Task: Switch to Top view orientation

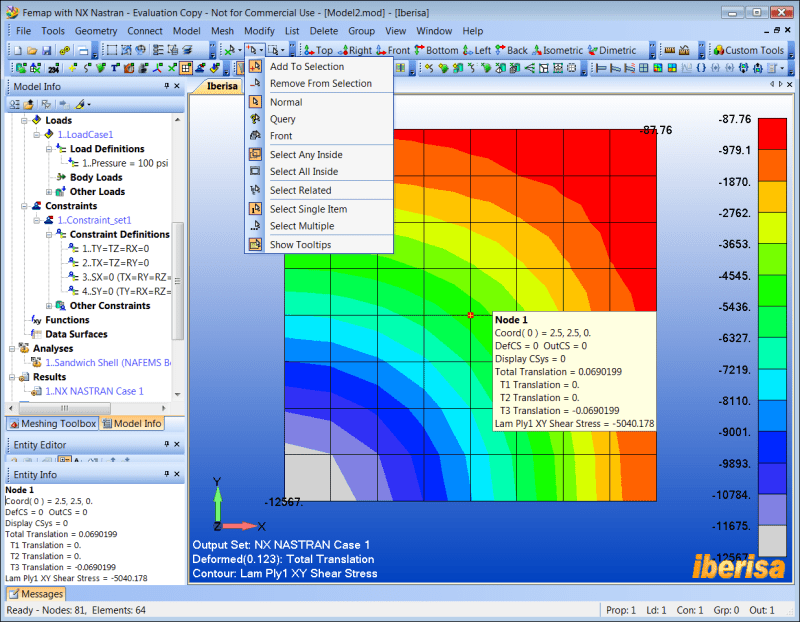Action: click(x=318, y=50)
